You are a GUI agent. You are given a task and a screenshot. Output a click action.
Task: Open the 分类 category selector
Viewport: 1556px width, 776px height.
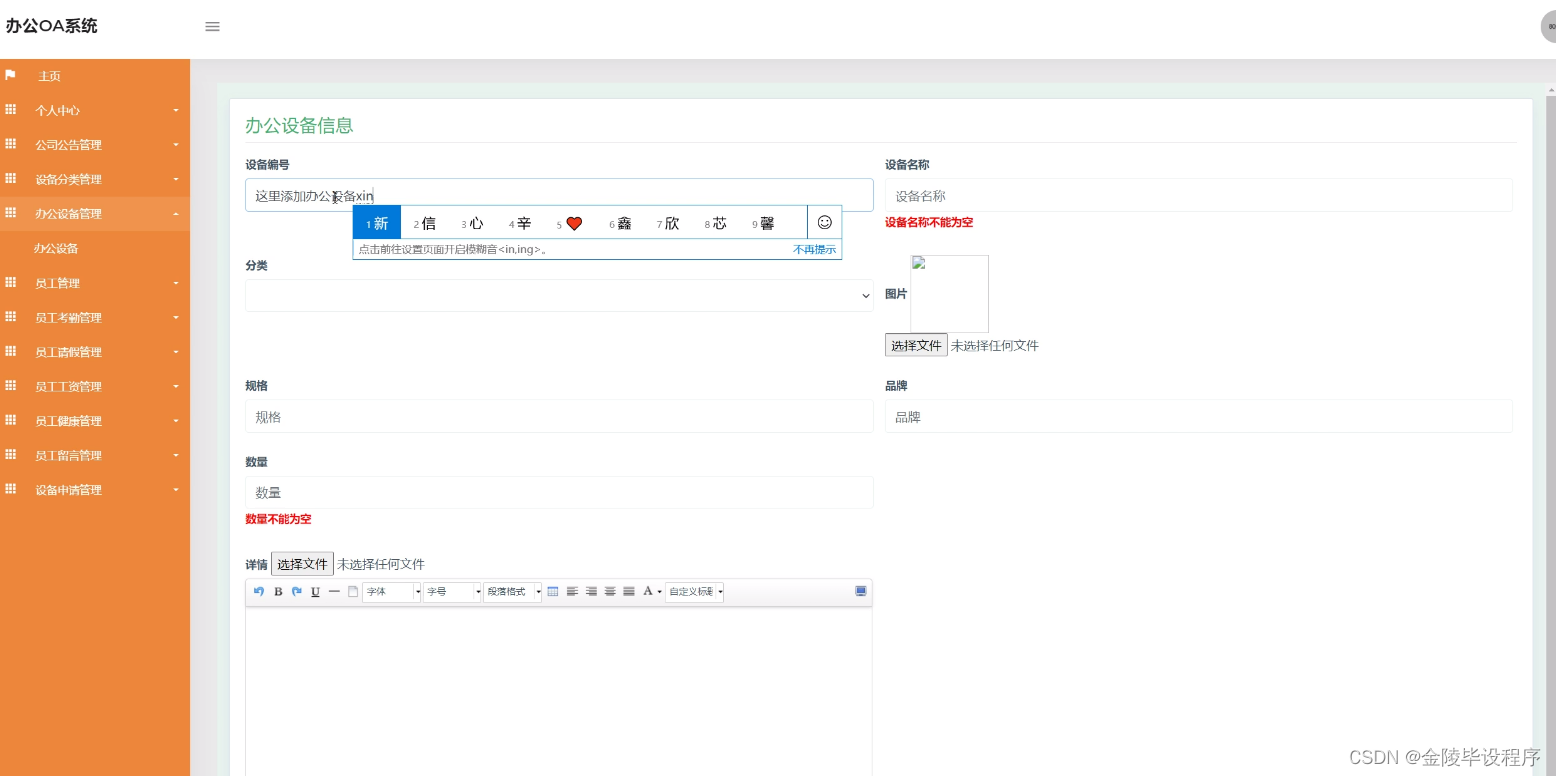559,295
